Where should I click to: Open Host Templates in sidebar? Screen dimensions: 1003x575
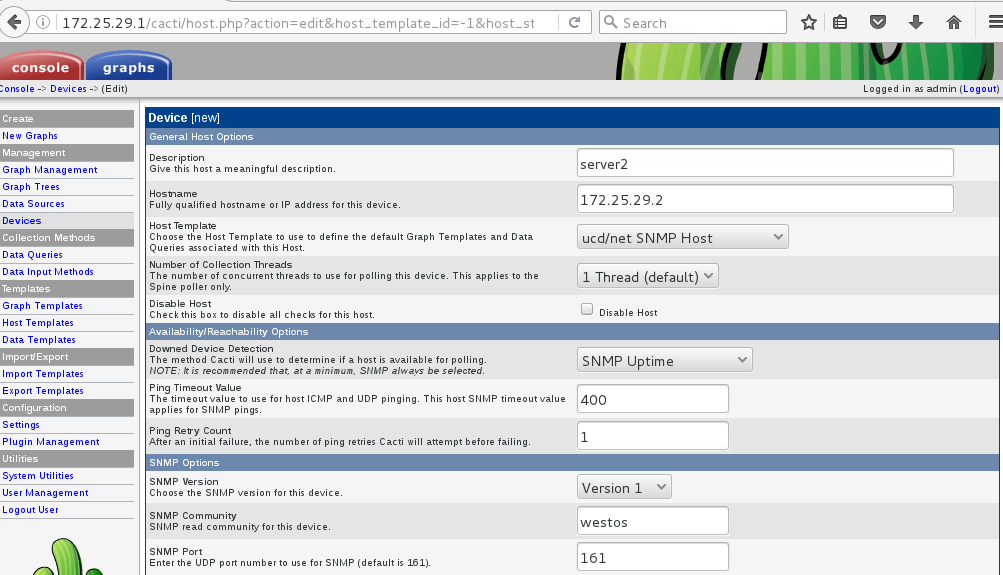38,323
